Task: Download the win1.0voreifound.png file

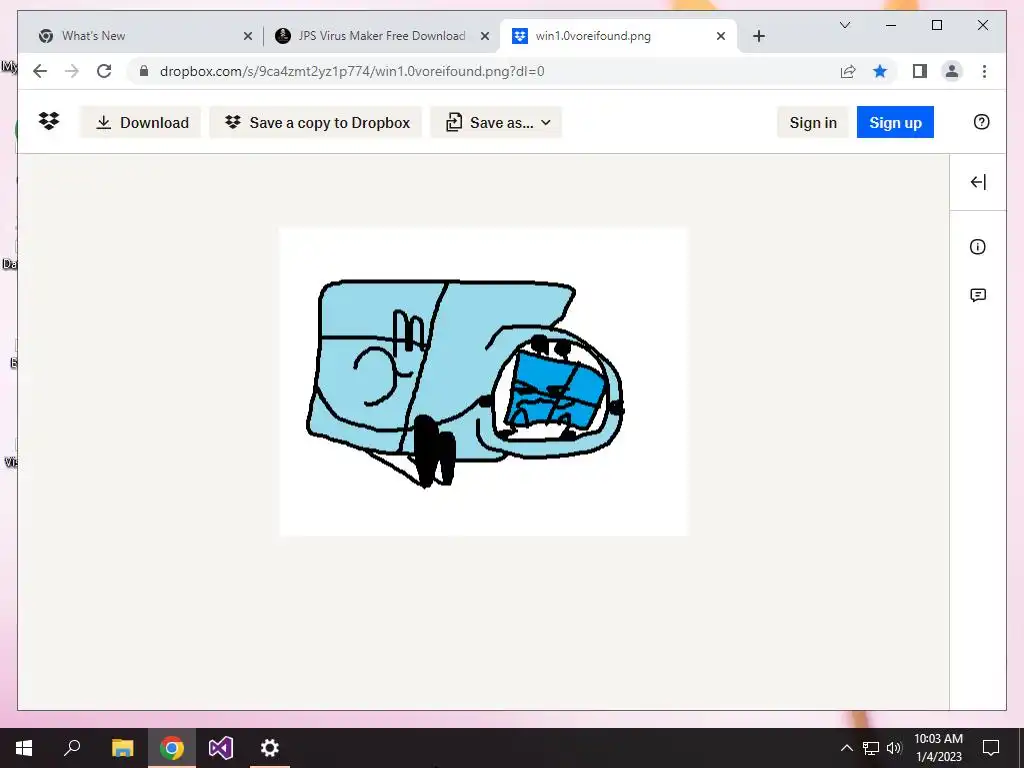Action: coord(142,123)
